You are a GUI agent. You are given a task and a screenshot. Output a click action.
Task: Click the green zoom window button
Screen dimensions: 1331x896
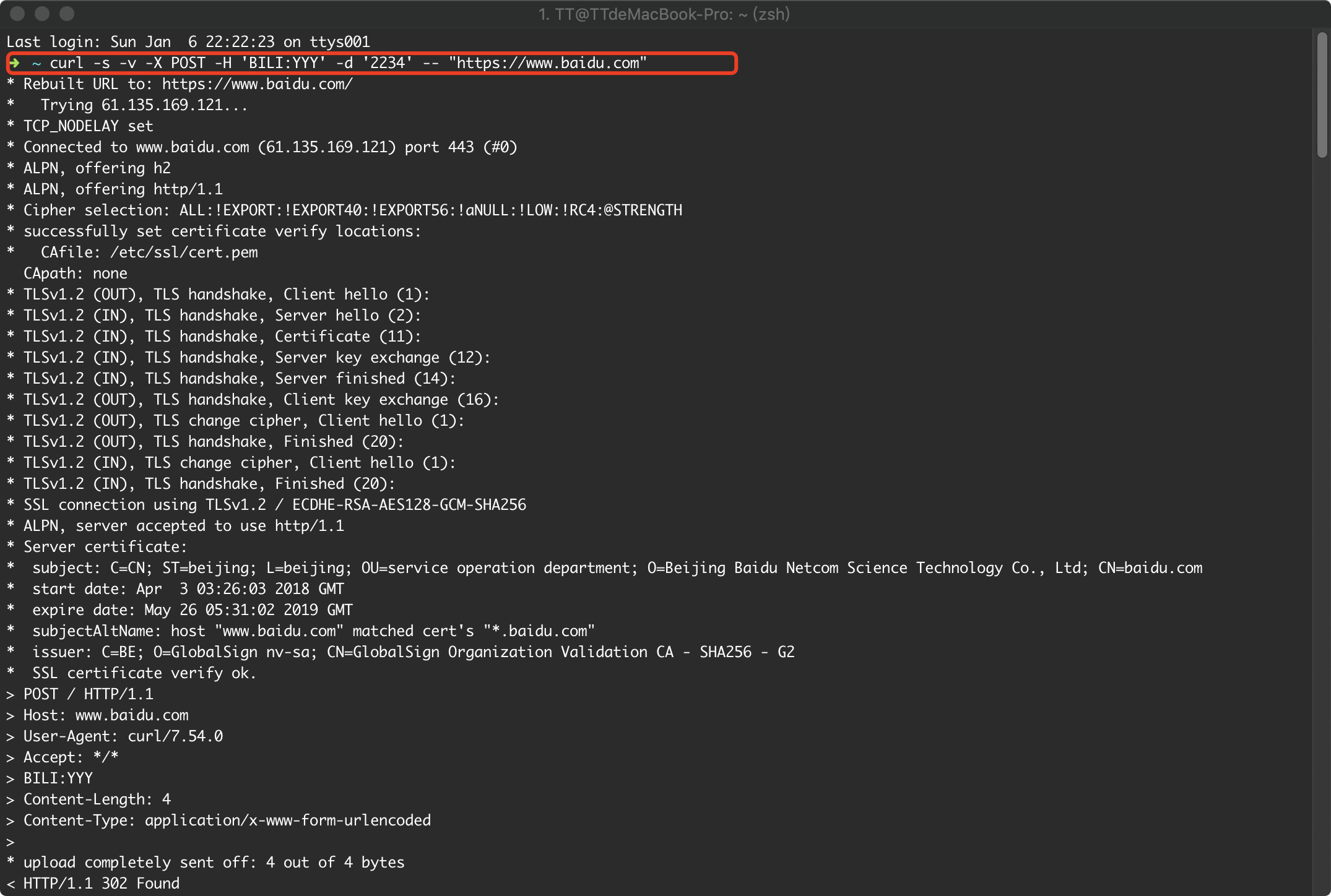point(67,13)
